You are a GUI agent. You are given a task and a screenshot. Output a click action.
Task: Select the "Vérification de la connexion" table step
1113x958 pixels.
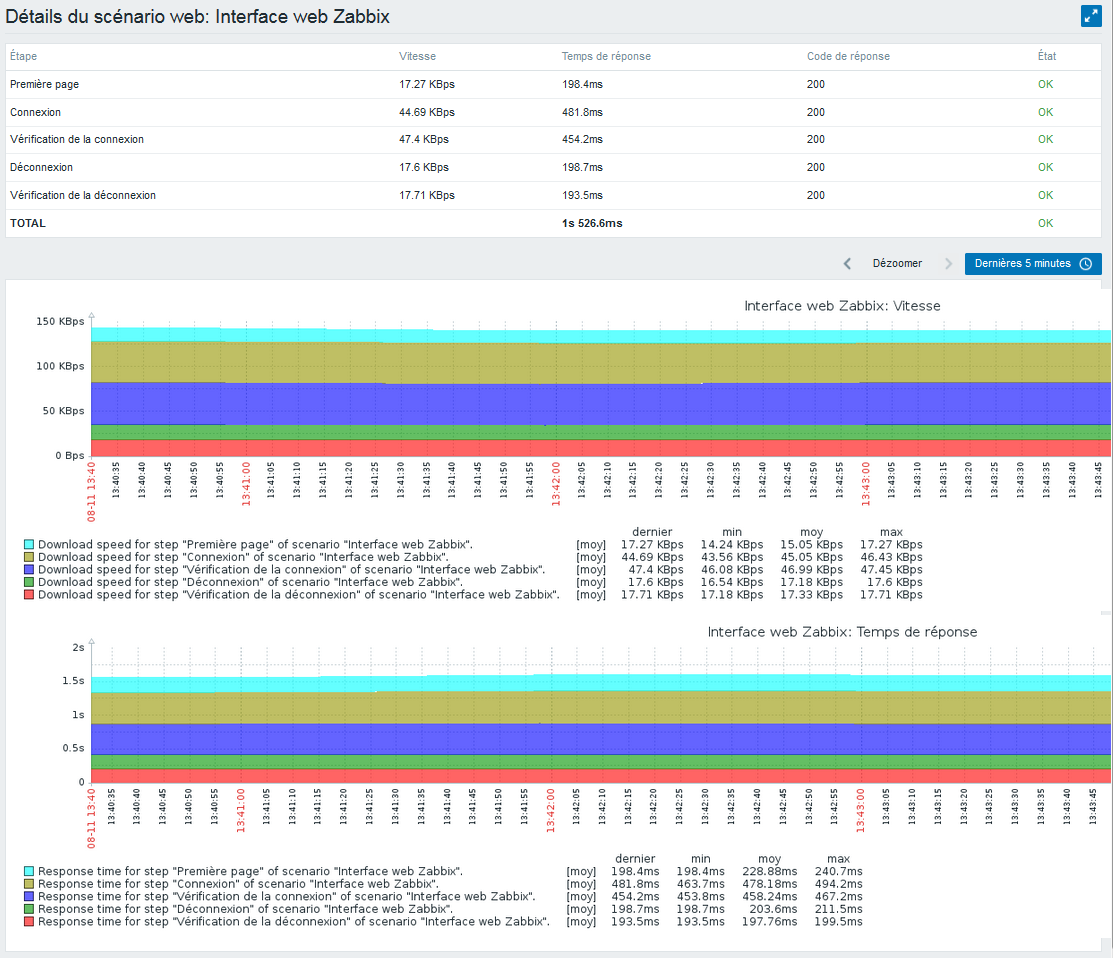pyautogui.click(x=77, y=139)
